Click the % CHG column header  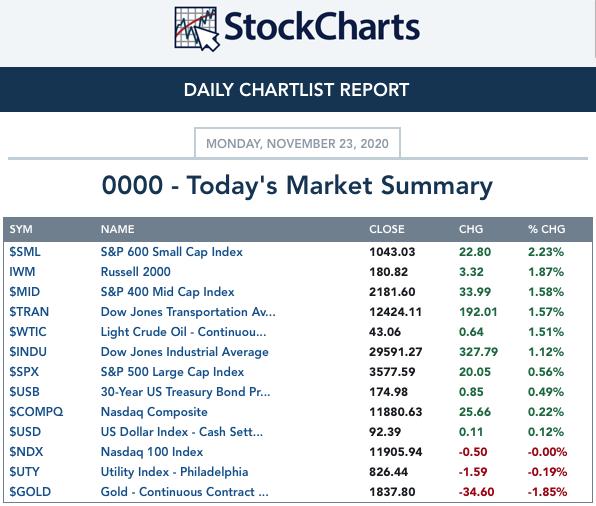[x=546, y=229]
